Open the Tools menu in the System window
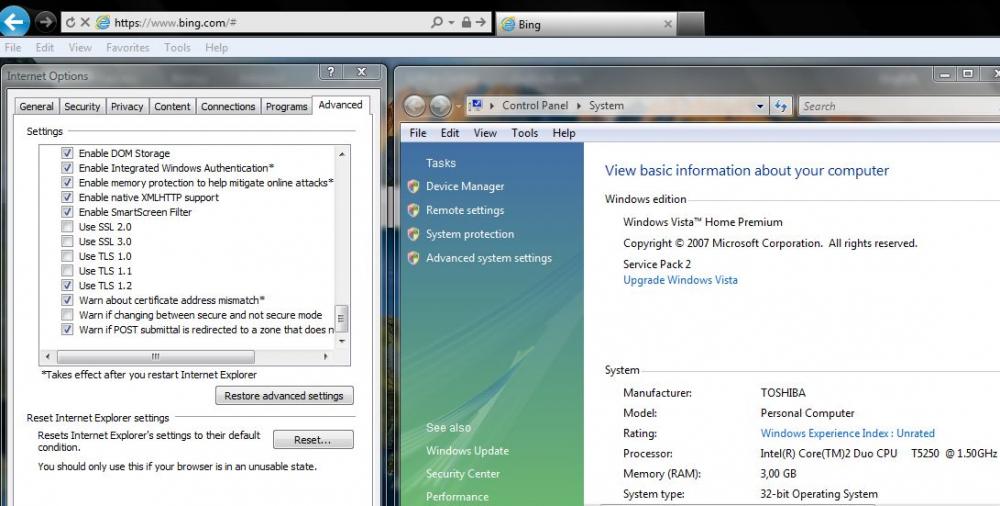Viewport: 1000px width, 506px height. pos(524,133)
